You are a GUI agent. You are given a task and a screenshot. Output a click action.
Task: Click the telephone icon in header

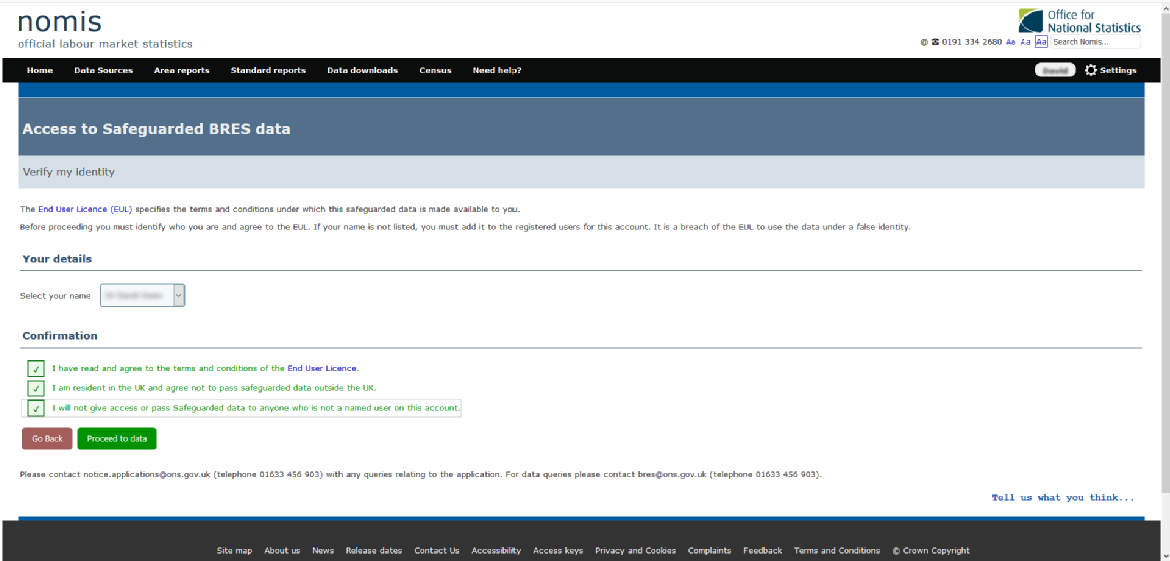[x=935, y=42]
